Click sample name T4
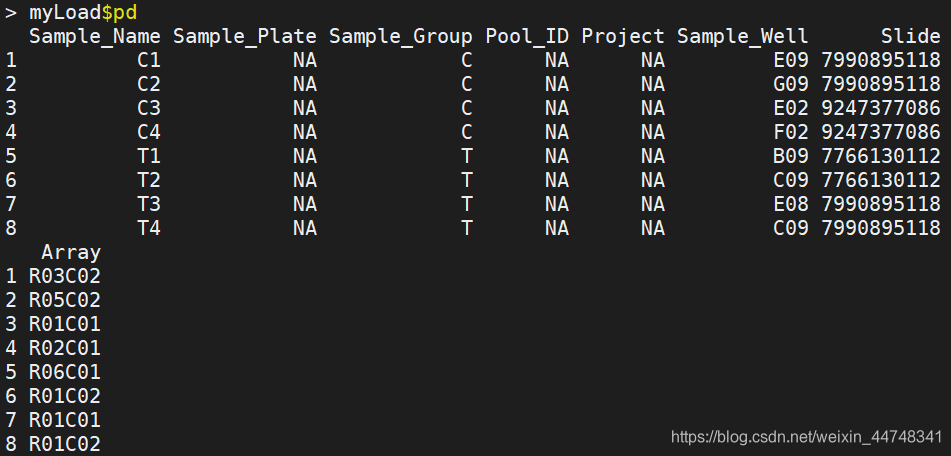This screenshot has width=951, height=456. 149,229
